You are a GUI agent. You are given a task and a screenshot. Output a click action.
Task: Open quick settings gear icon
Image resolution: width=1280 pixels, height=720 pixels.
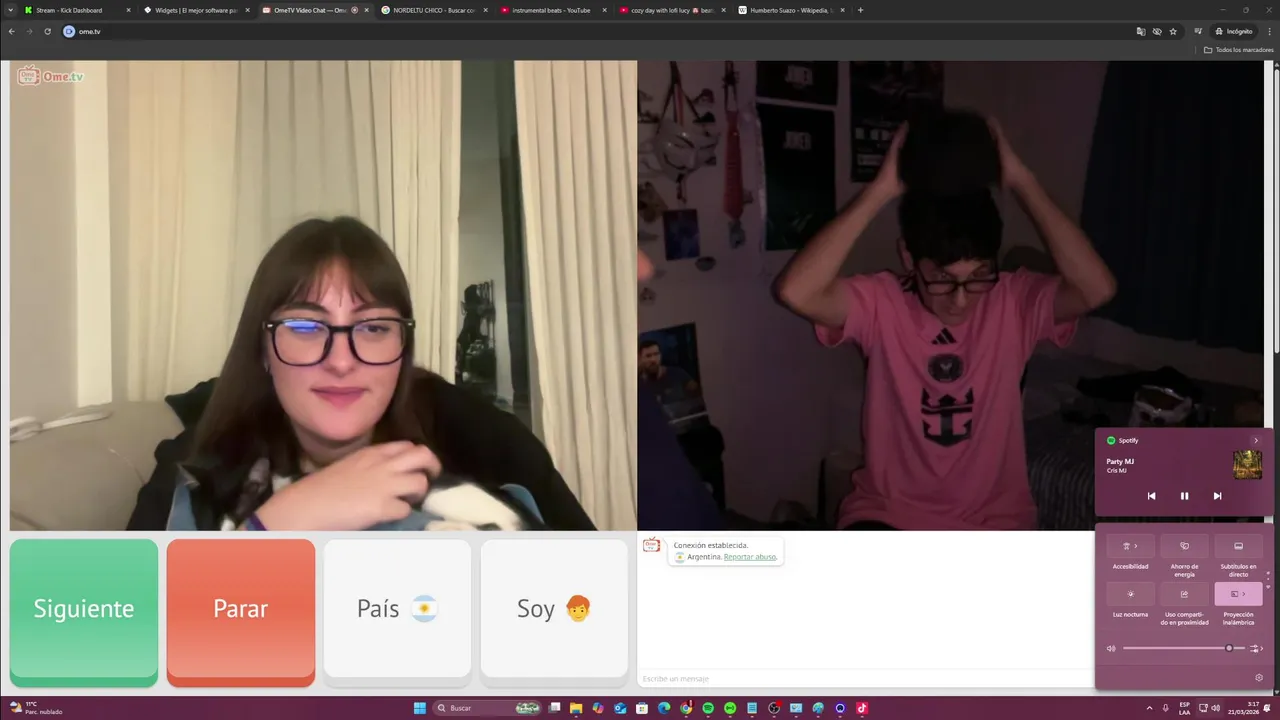1259,677
